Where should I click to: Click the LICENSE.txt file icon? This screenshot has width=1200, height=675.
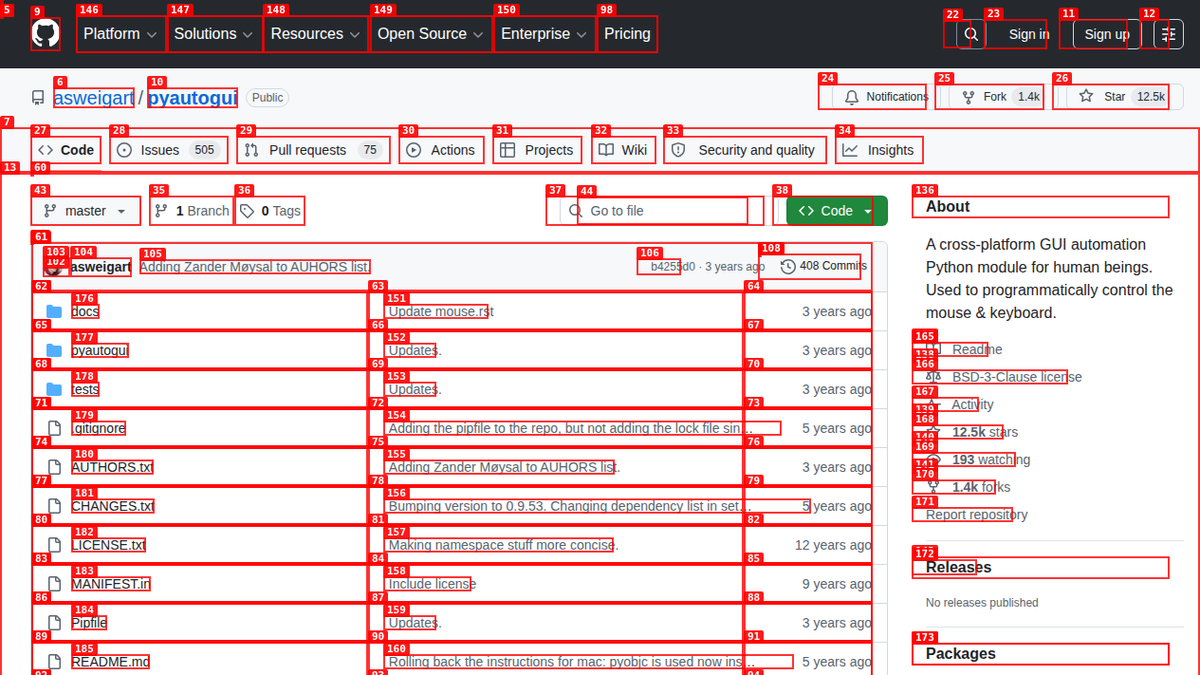[x=54, y=545]
